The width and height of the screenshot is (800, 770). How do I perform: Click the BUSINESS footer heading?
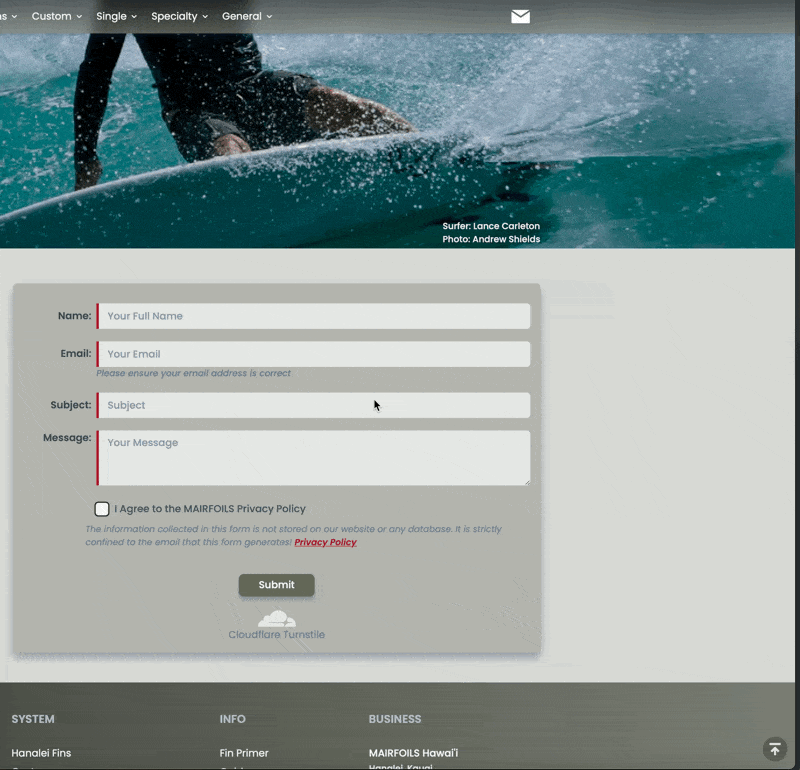pyautogui.click(x=395, y=719)
